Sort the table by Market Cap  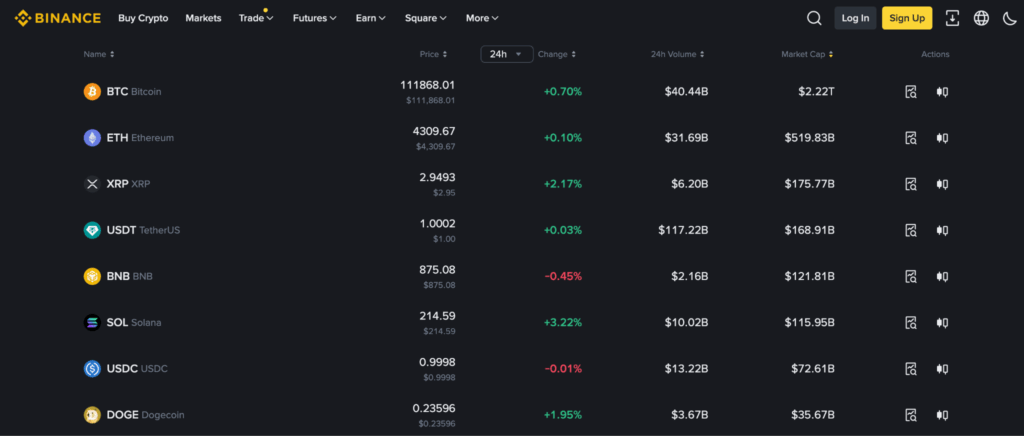click(x=806, y=54)
